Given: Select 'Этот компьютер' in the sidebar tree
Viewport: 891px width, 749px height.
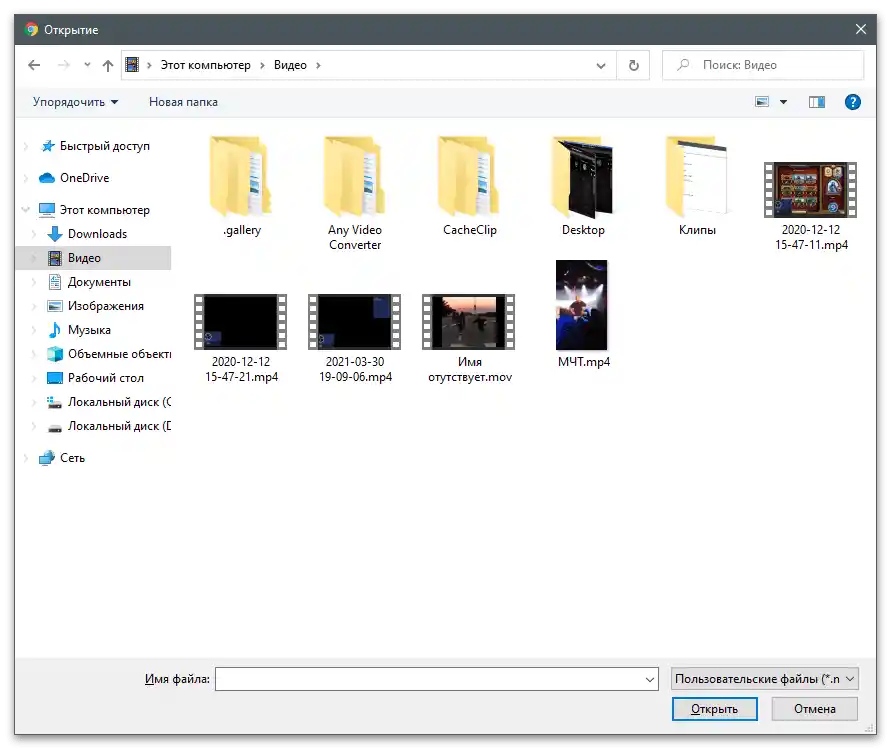Looking at the screenshot, I should click(105, 210).
